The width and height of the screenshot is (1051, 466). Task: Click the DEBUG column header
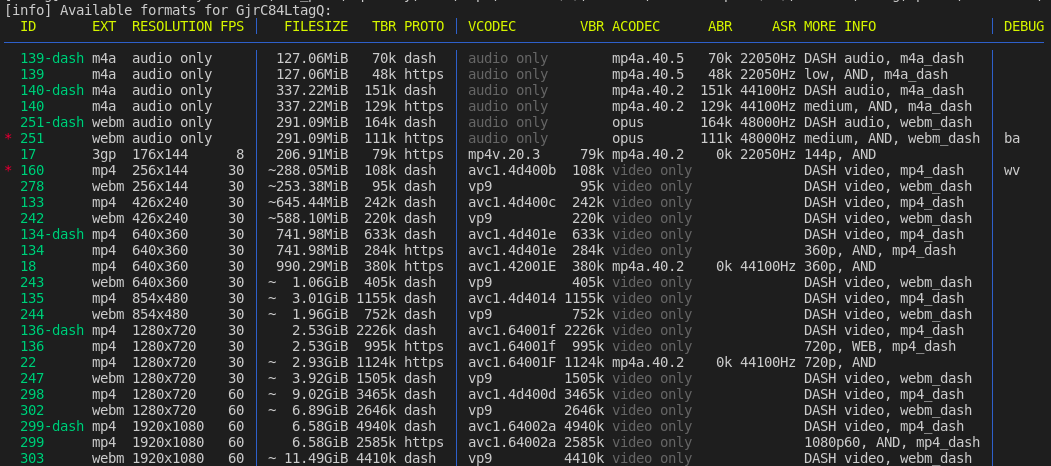coord(1024,26)
